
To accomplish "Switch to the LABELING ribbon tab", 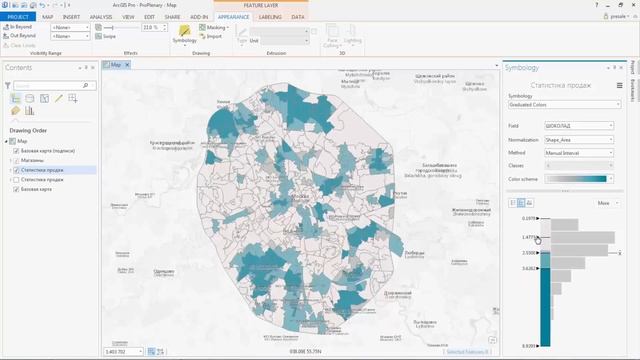I will coord(270,17).
